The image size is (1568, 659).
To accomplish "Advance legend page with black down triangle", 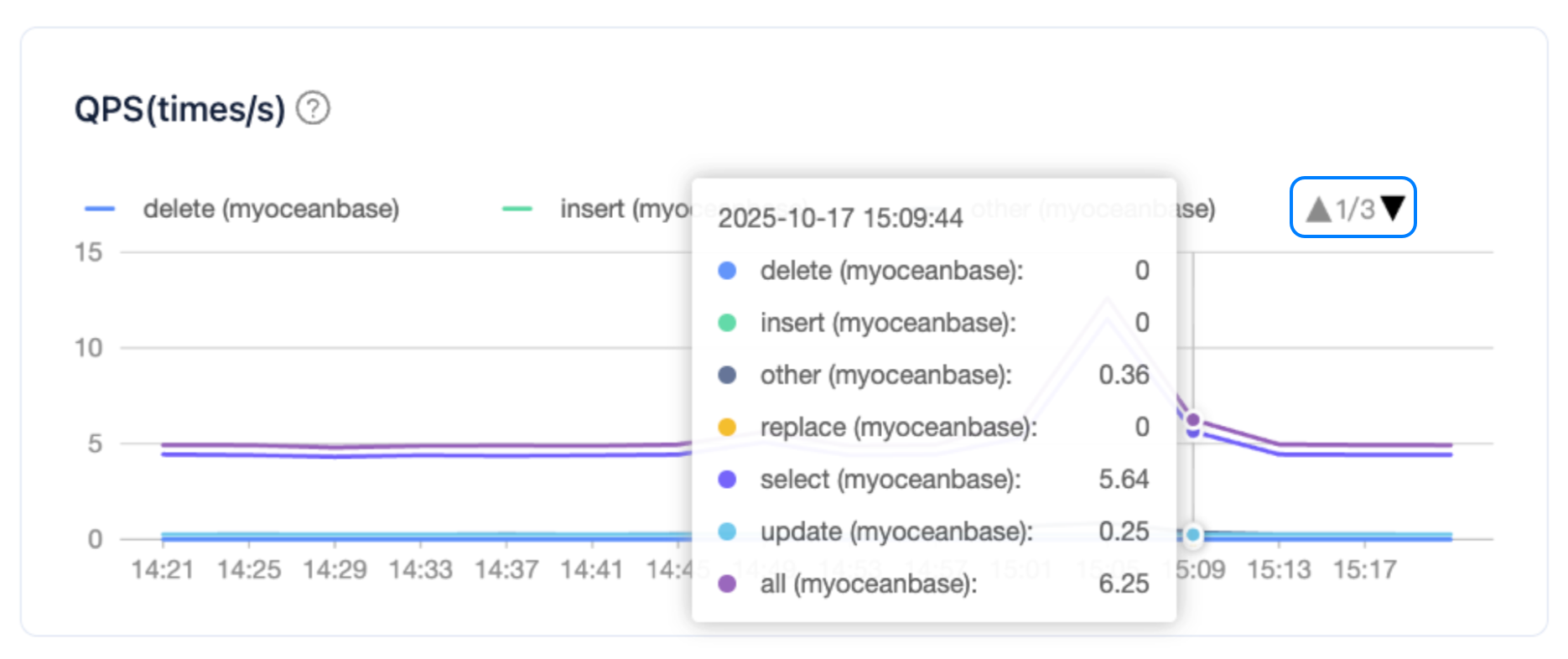I will 1392,208.
